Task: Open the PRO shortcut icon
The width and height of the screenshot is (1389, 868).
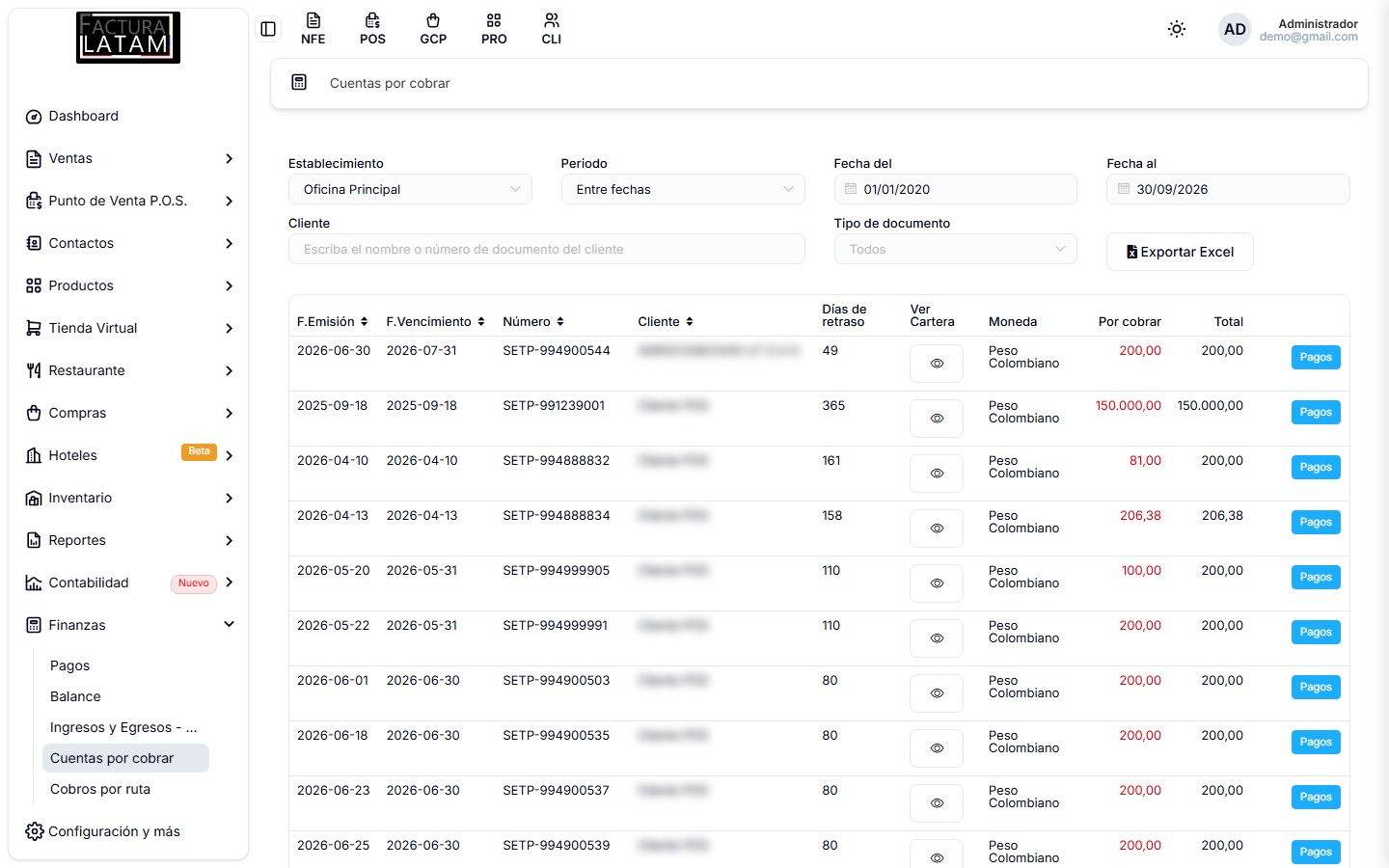Action: [494, 29]
